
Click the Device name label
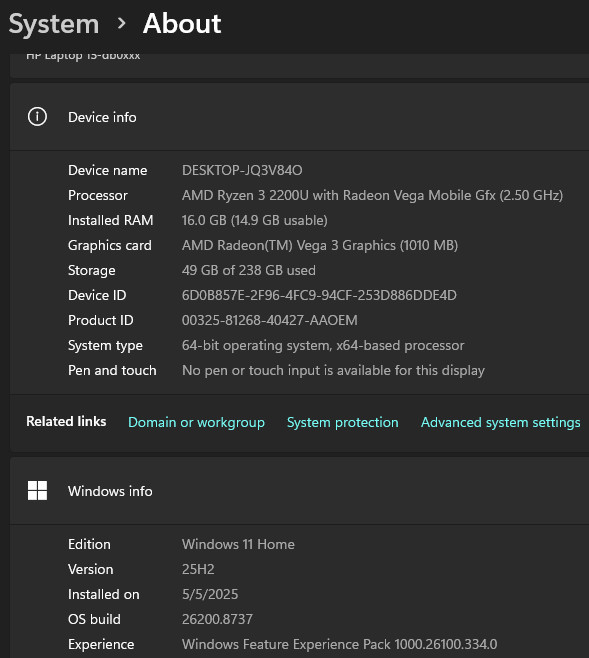click(x=107, y=170)
